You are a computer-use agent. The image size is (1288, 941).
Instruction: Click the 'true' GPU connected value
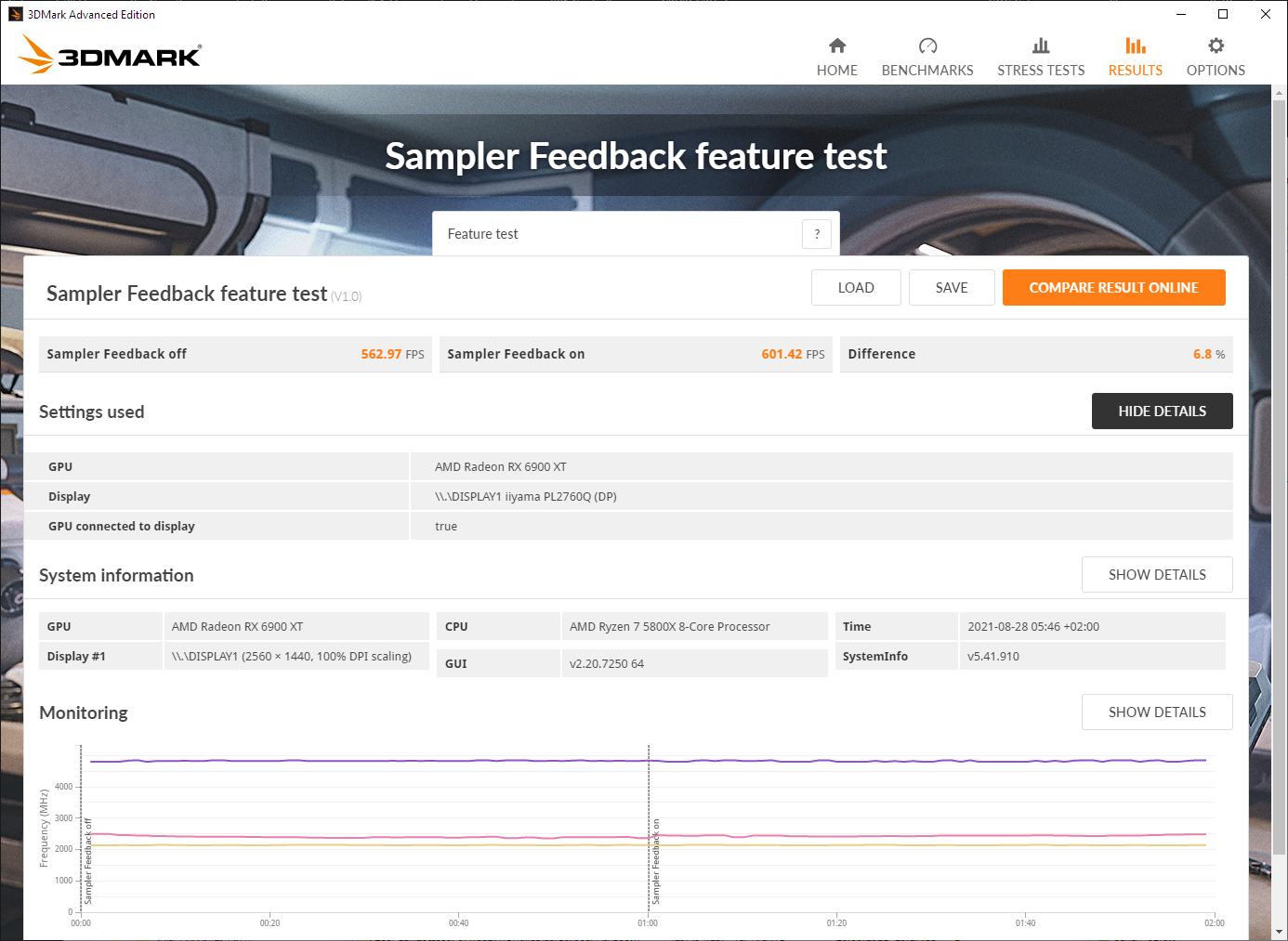(446, 527)
